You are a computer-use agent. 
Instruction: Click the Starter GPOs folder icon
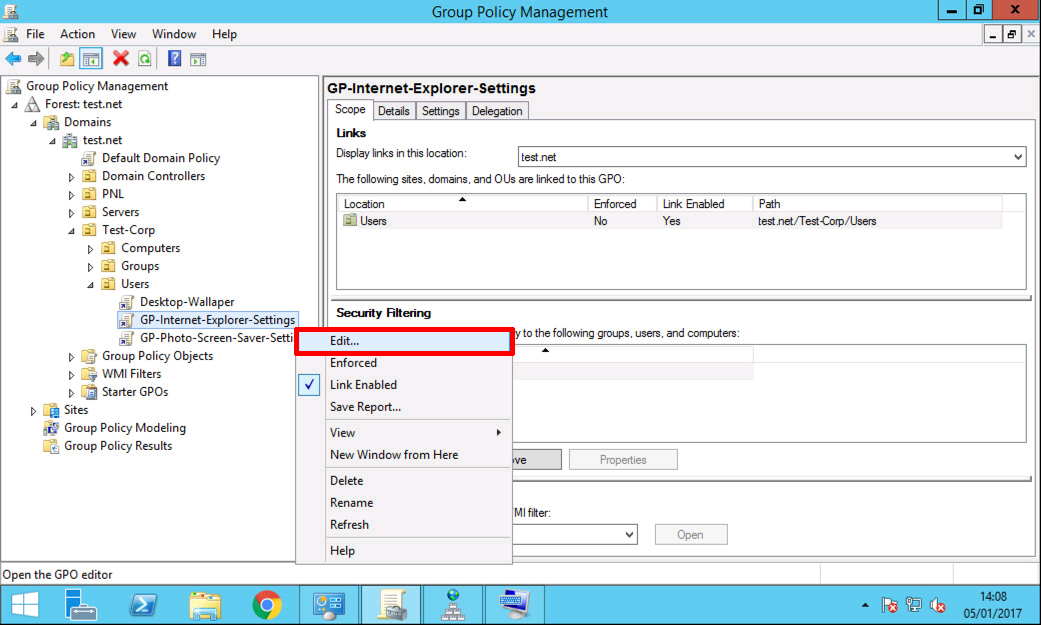[x=89, y=392]
